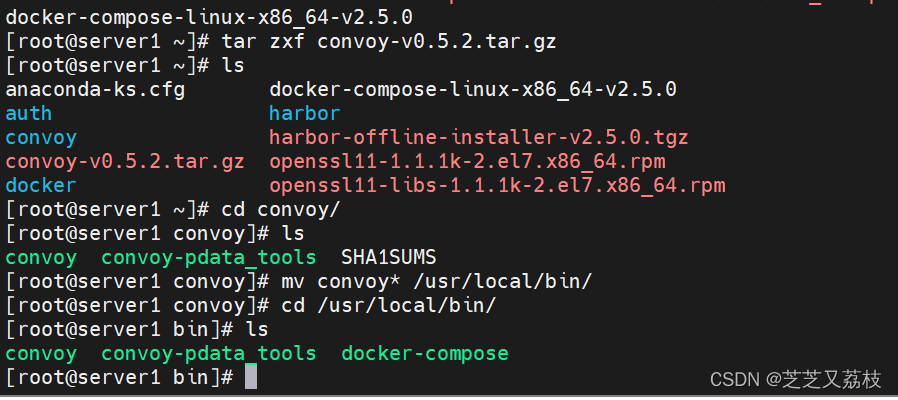Click the white 'SHA1SUMS' file name
Screen dimensions: 898x400
[x=389, y=258]
